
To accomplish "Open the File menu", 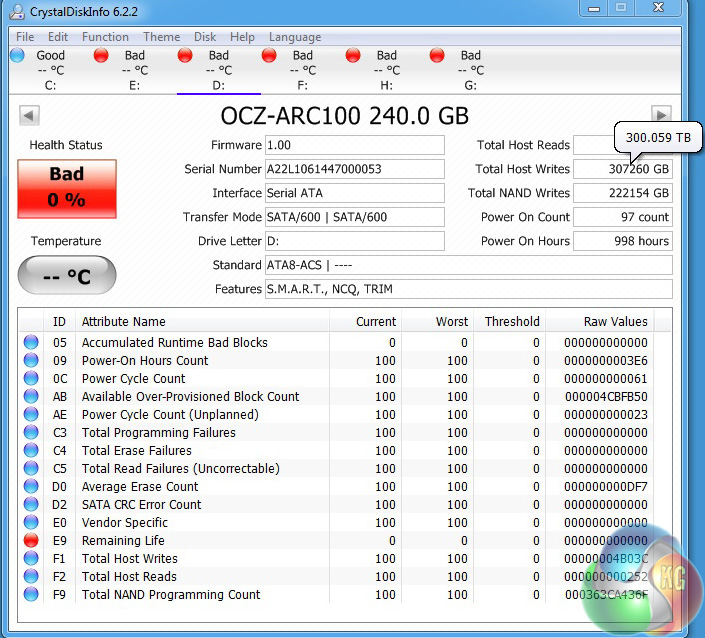I will 25,37.
